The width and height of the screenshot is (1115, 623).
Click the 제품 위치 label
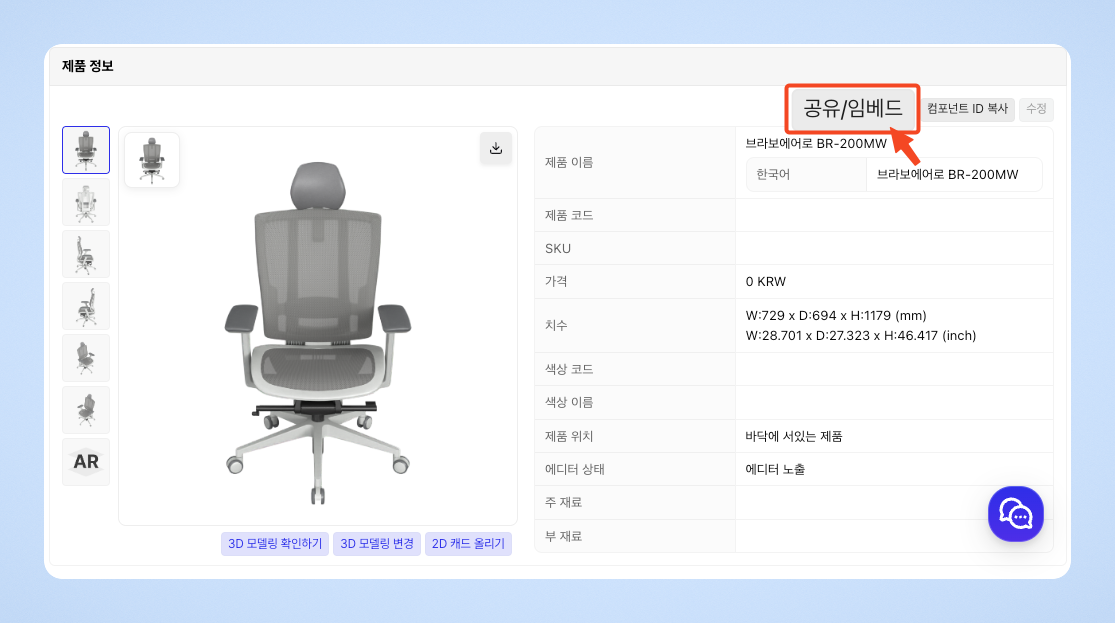tap(569, 436)
